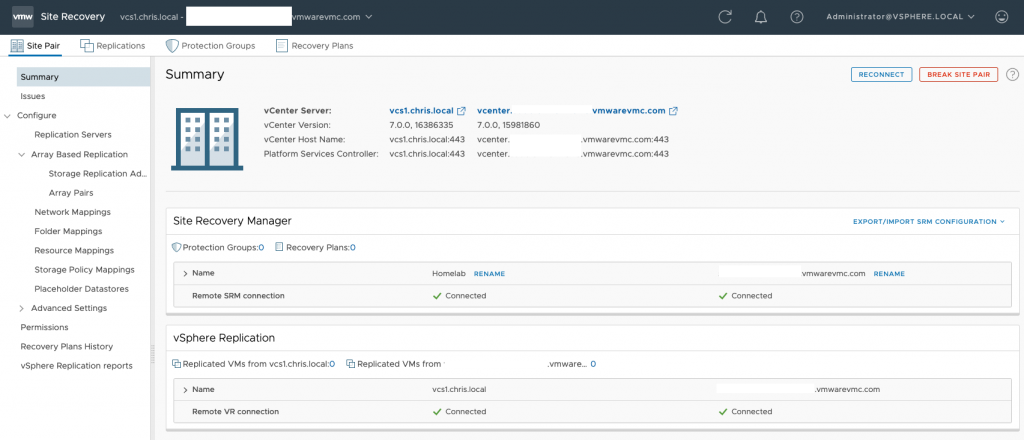Open the Protection Groups count link
This screenshot has width=1024, height=440.
261,247
